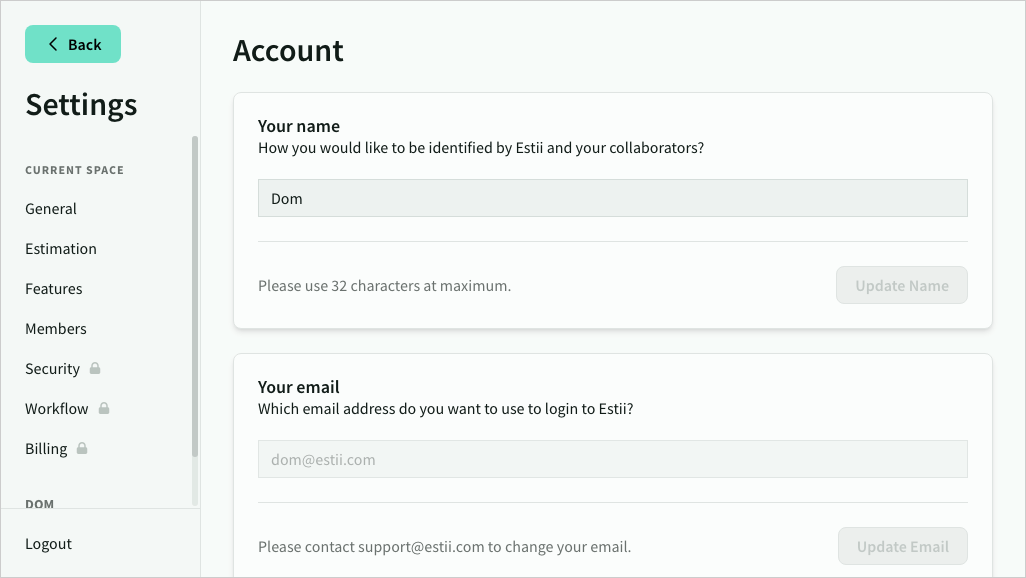The height and width of the screenshot is (578, 1026).
Task: Go to Features settings
Action: pos(54,289)
